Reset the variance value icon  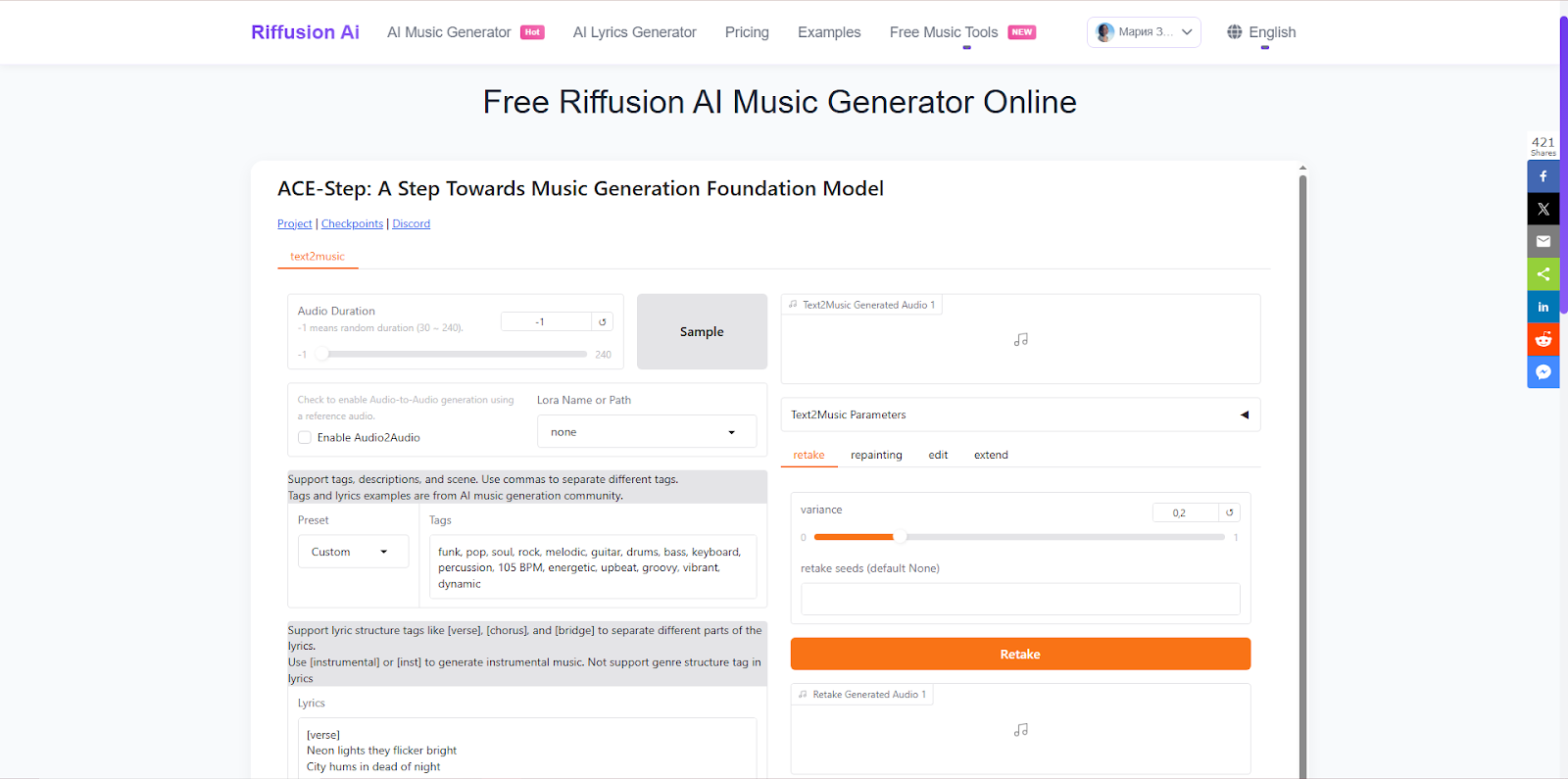coord(1229,512)
